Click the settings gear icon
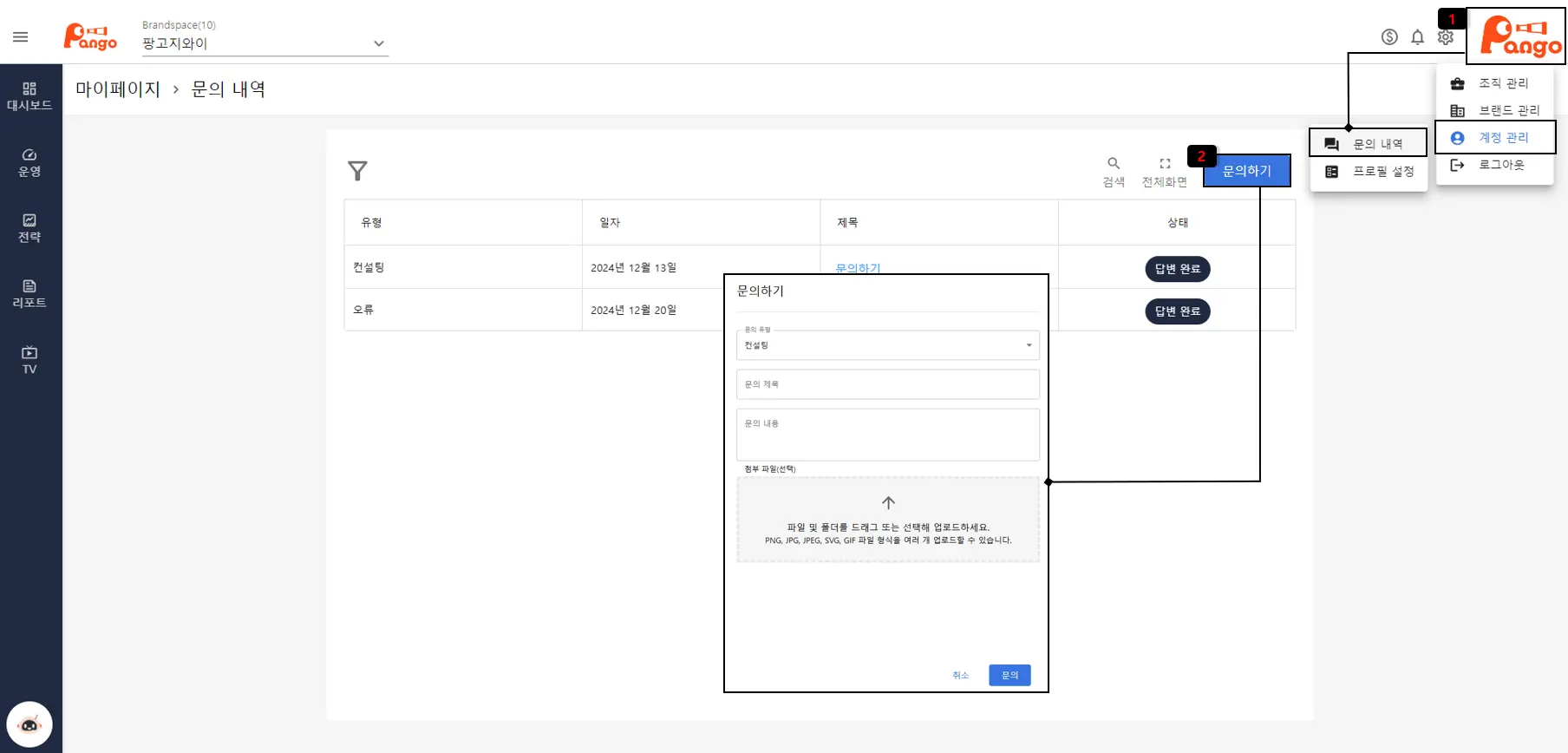This screenshot has width=1568, height=753. click(x=1445, y=37)
